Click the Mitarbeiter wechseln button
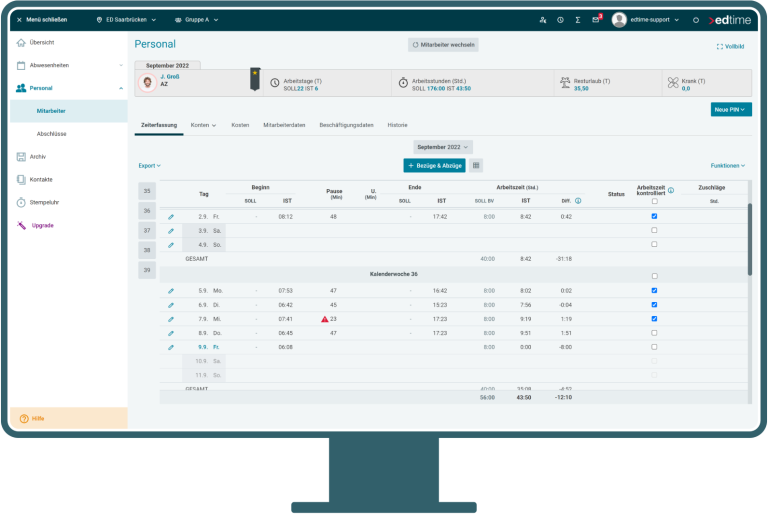 pyautogui.click(x=443, y=45)
